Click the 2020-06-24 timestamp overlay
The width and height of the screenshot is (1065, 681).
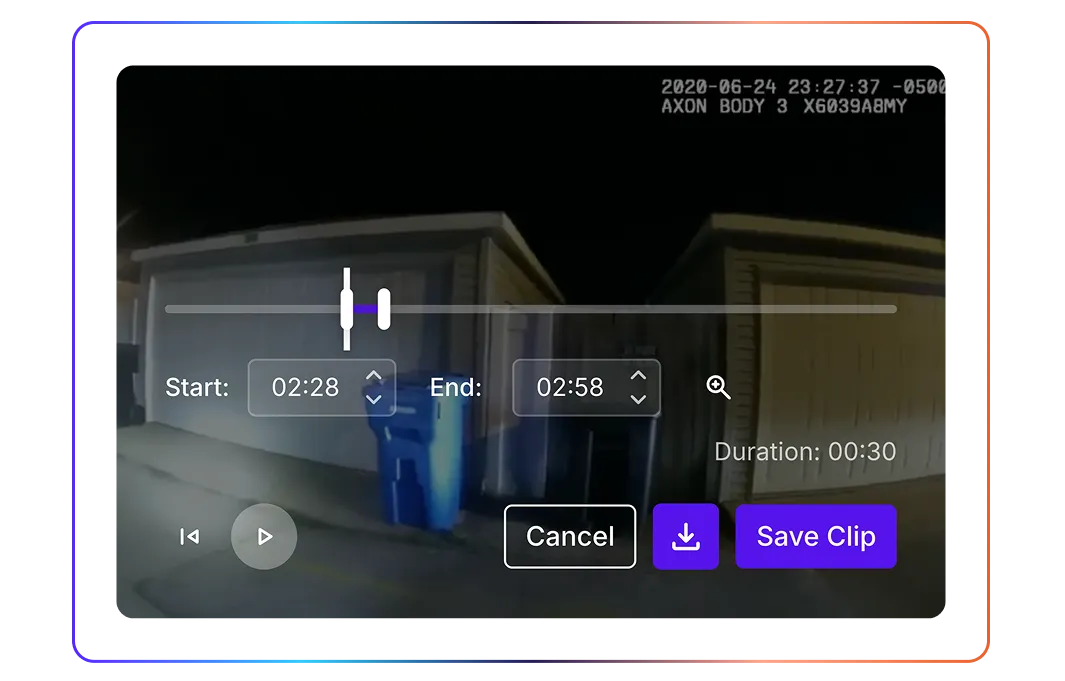(x=803, y=87)
